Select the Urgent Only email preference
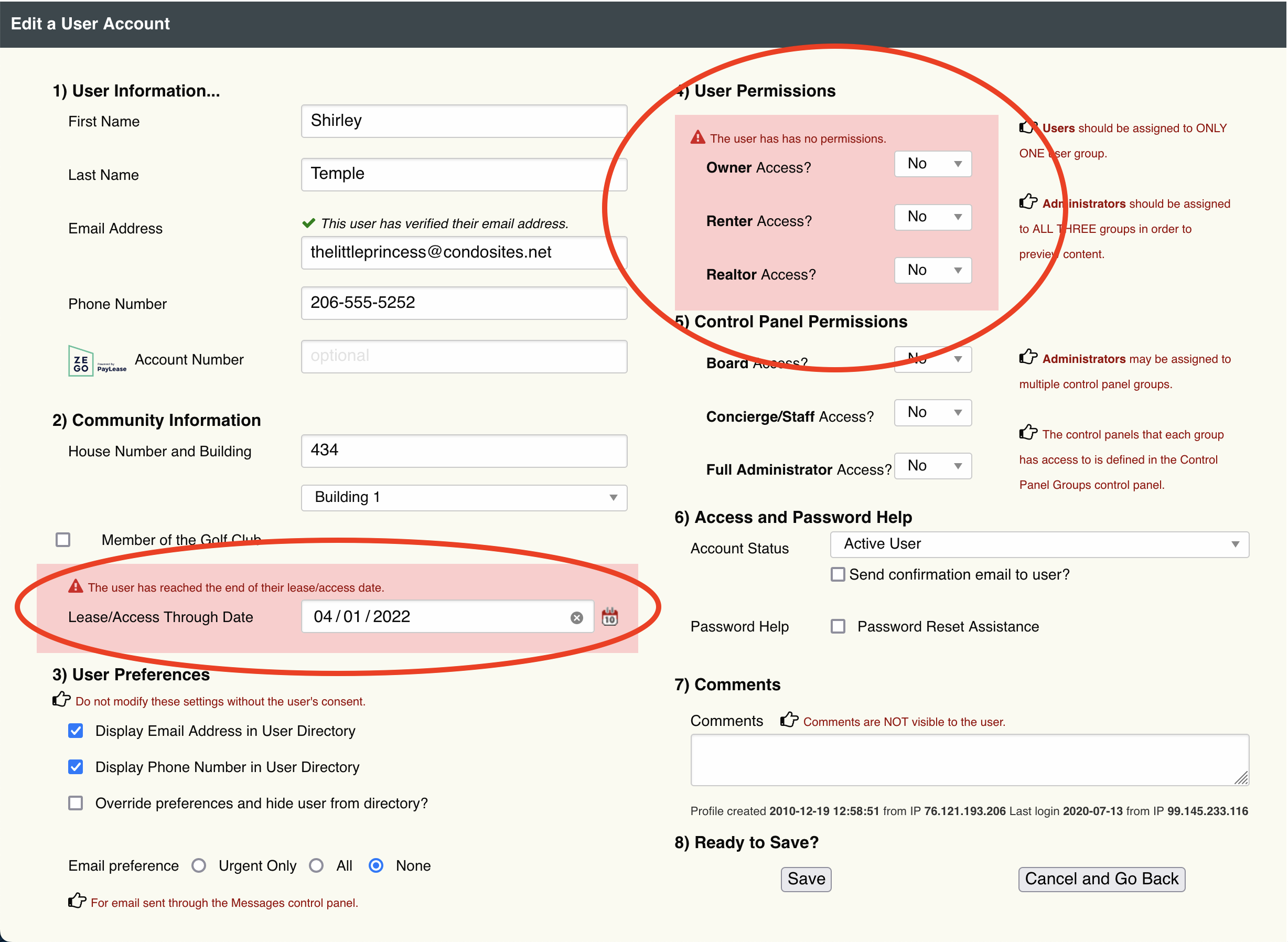Viewport: 1288px width, 942px height. (x=198, y=865)
